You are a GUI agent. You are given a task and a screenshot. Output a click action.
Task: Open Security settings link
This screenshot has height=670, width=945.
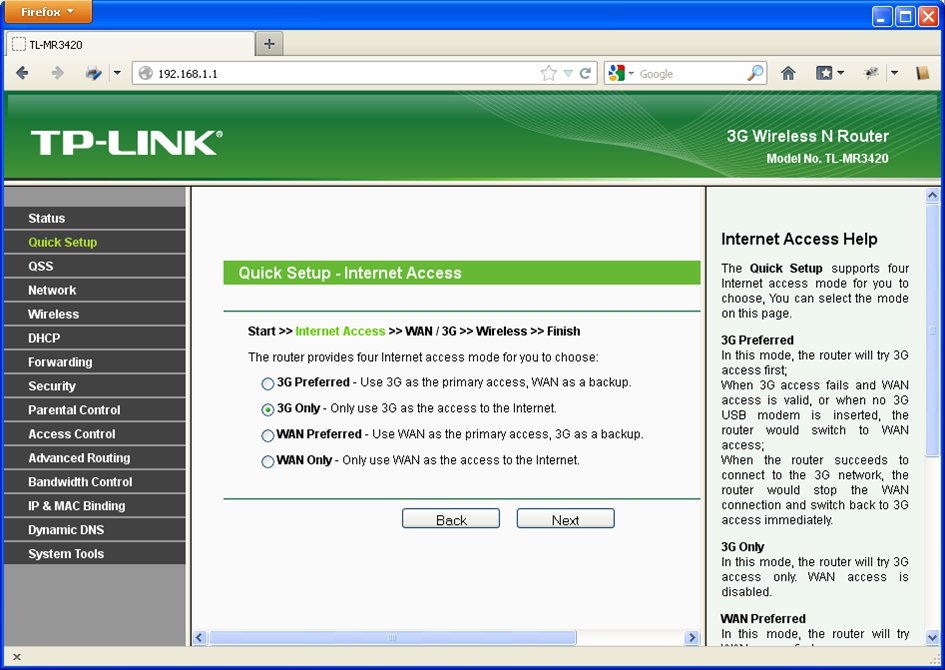(95, 386)
